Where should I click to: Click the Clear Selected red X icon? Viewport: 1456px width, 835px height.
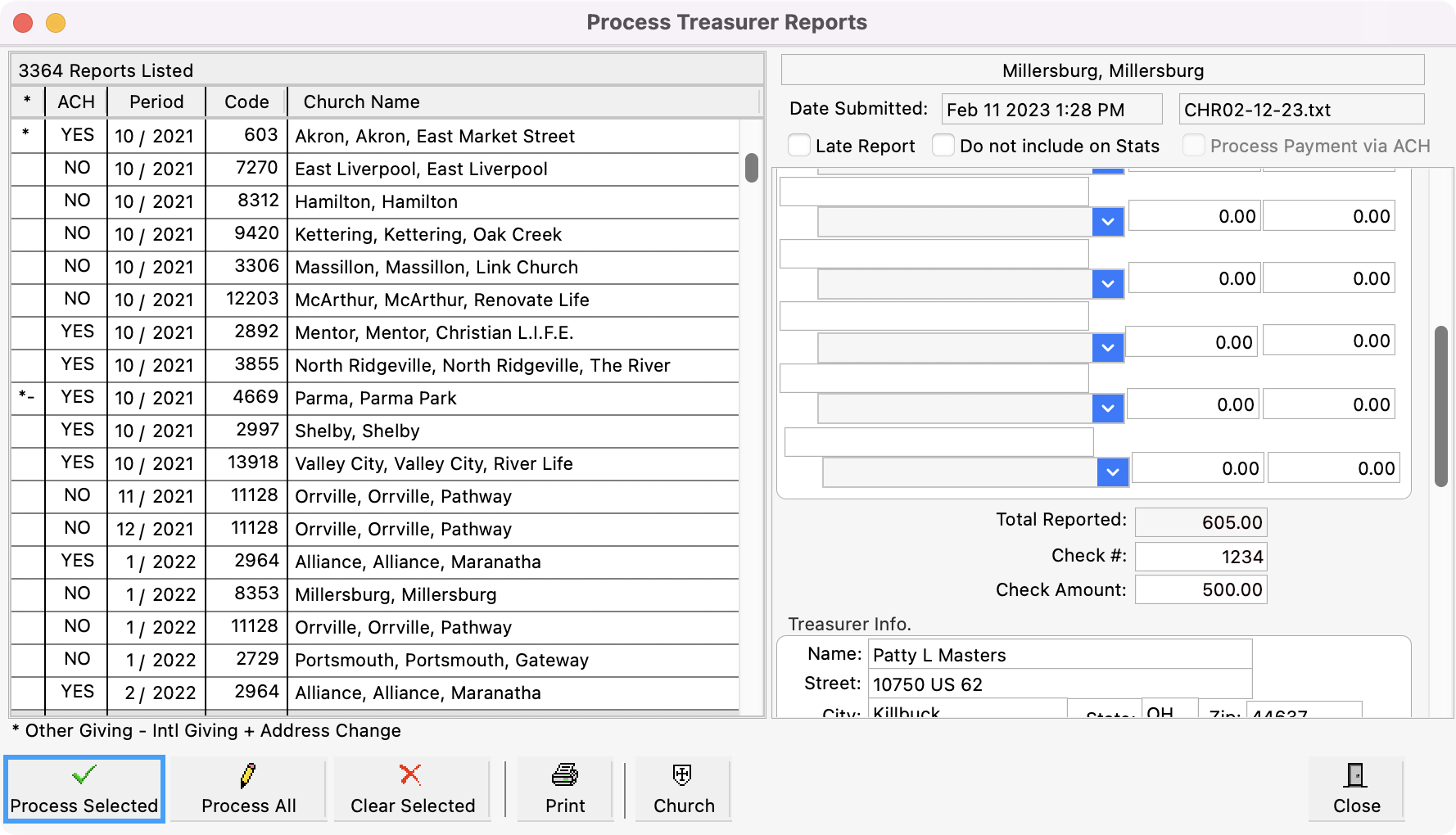click(x=411, y=775)
